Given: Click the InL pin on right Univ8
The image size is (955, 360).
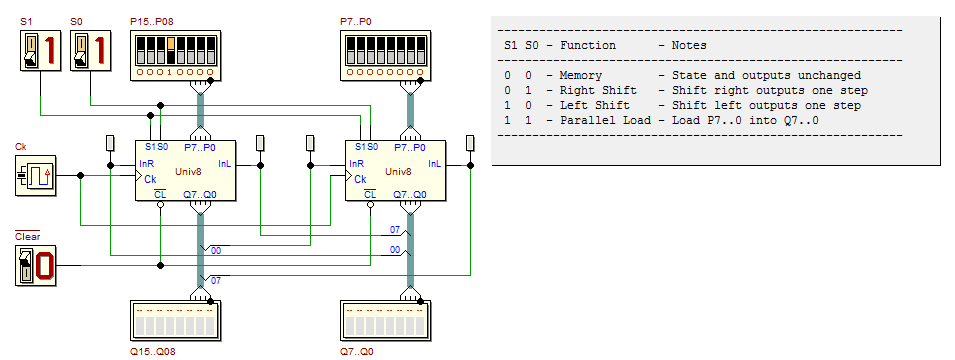Looking at the screenshot, I should pos(435,164).
